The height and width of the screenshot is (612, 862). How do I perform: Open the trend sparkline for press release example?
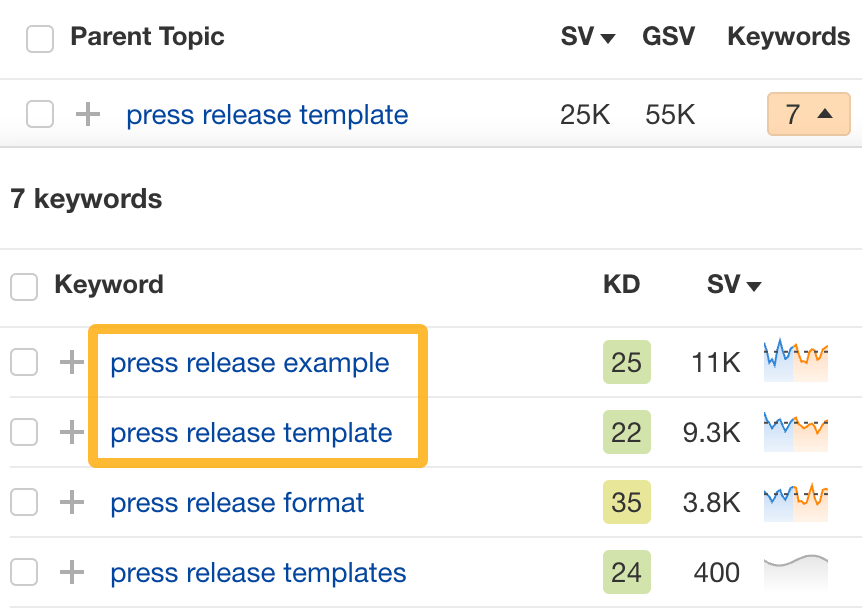(795, 362)
